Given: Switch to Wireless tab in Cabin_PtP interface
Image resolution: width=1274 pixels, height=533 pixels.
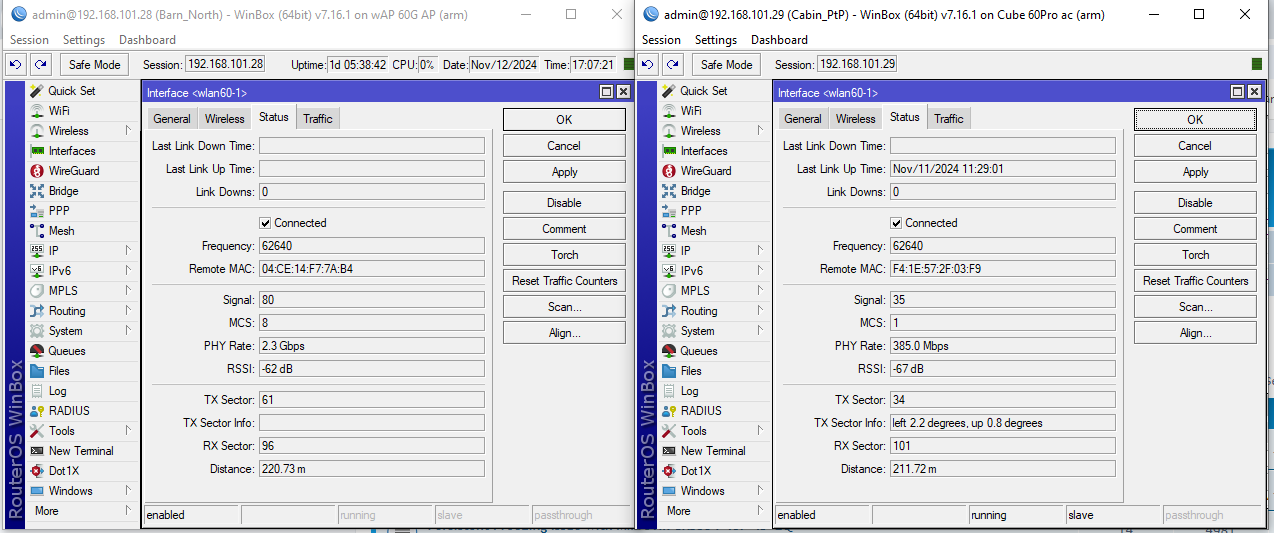Looking at the screenshot, I should tap(856, 119).
